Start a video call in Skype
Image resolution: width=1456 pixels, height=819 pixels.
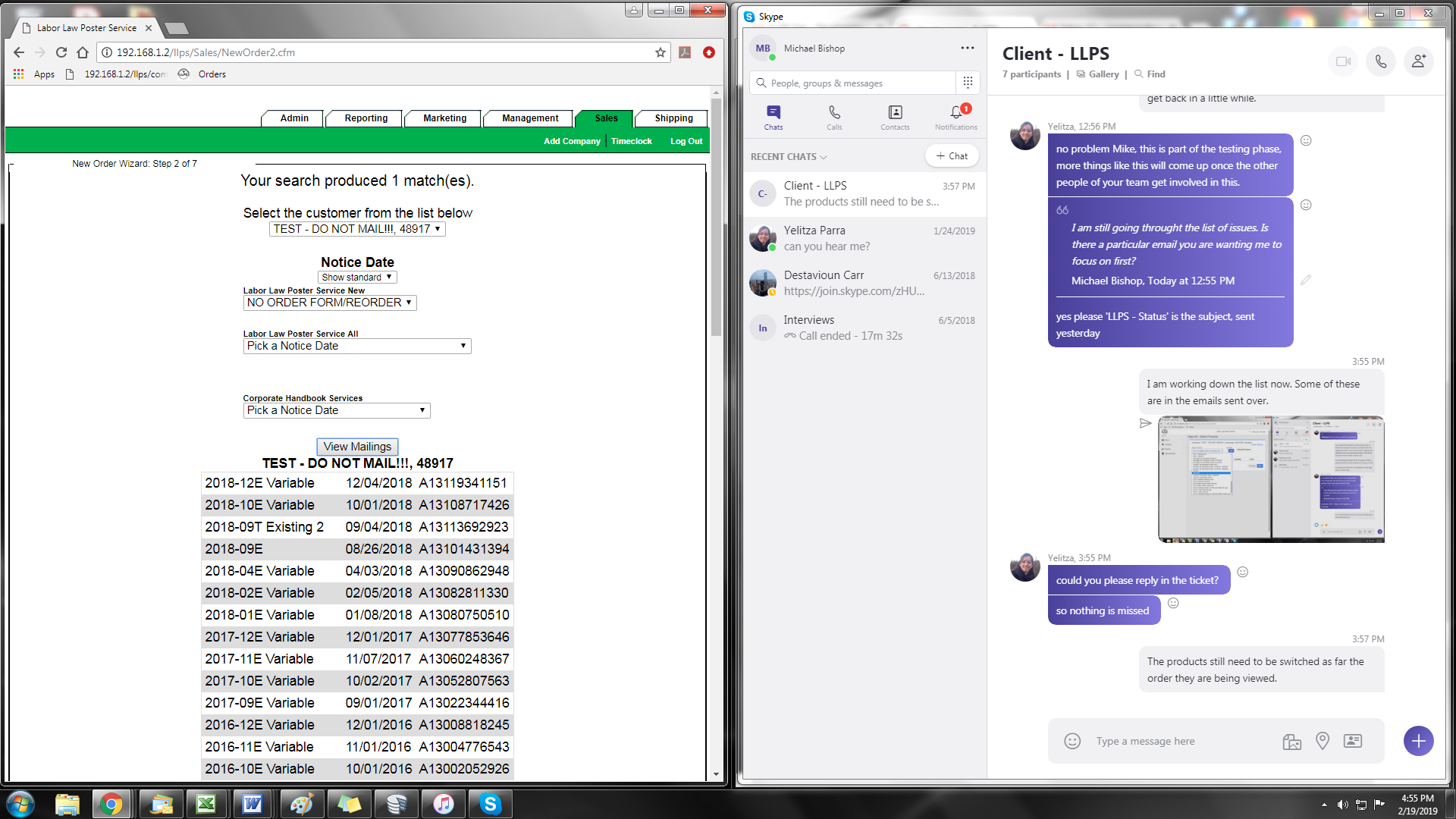1343,61
